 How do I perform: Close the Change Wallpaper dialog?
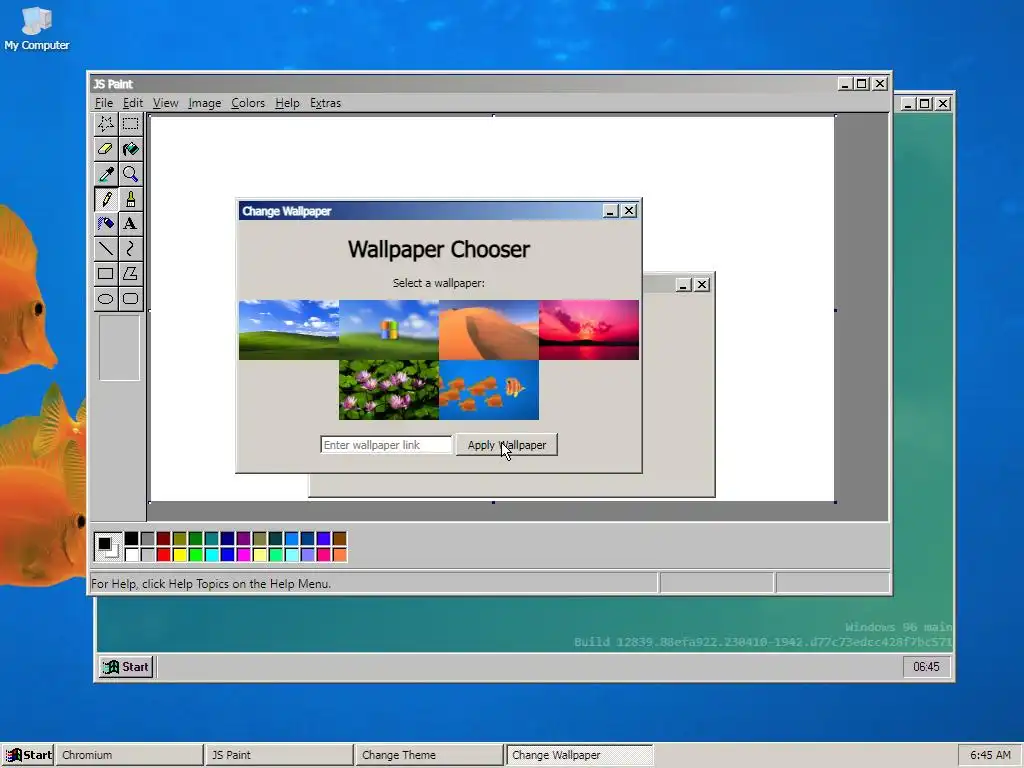(629, 211)
